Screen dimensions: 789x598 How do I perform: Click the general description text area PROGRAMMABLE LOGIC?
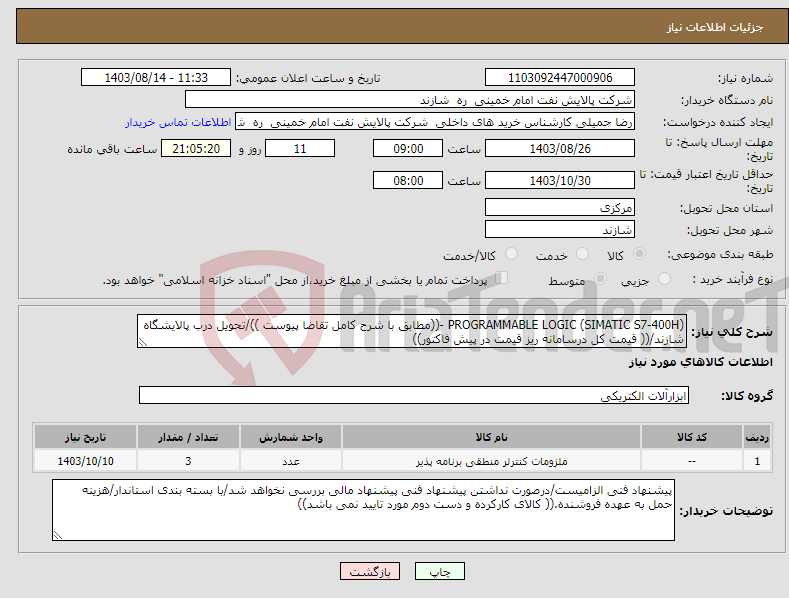pos(412,331)
